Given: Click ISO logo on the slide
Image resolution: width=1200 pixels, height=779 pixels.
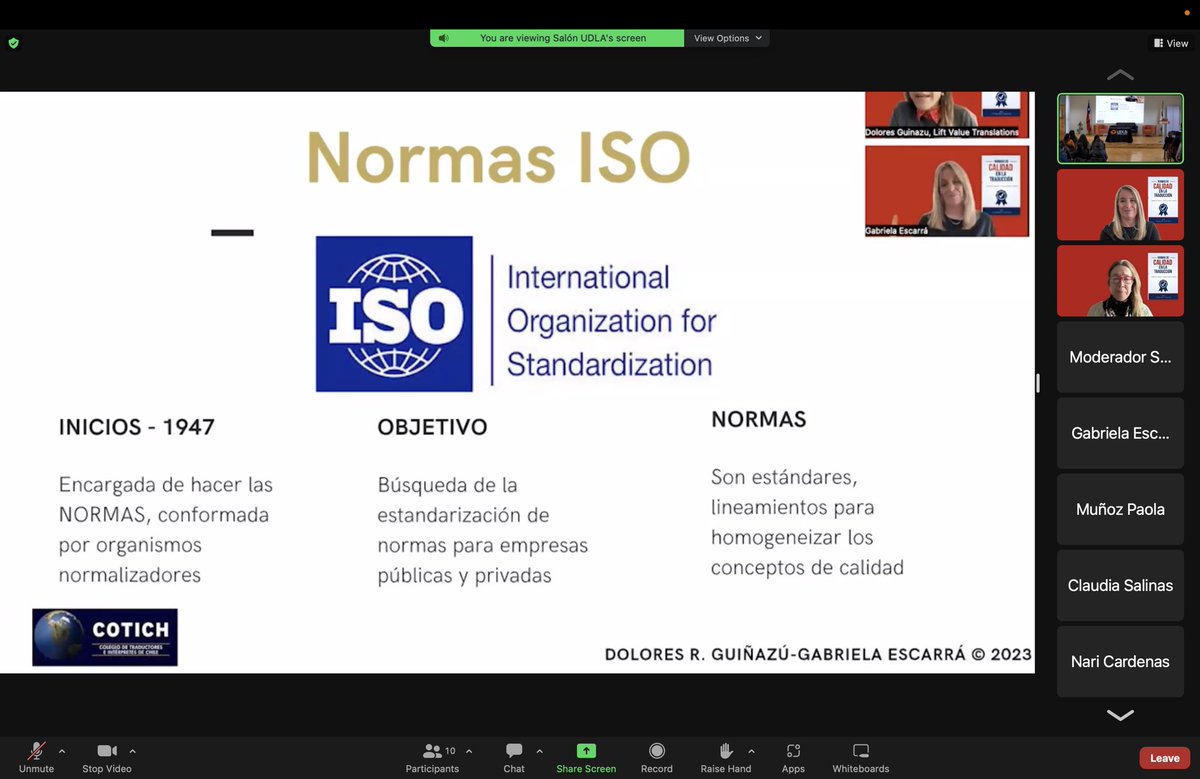Looking at the screenshot, I should tap(394, 314).
